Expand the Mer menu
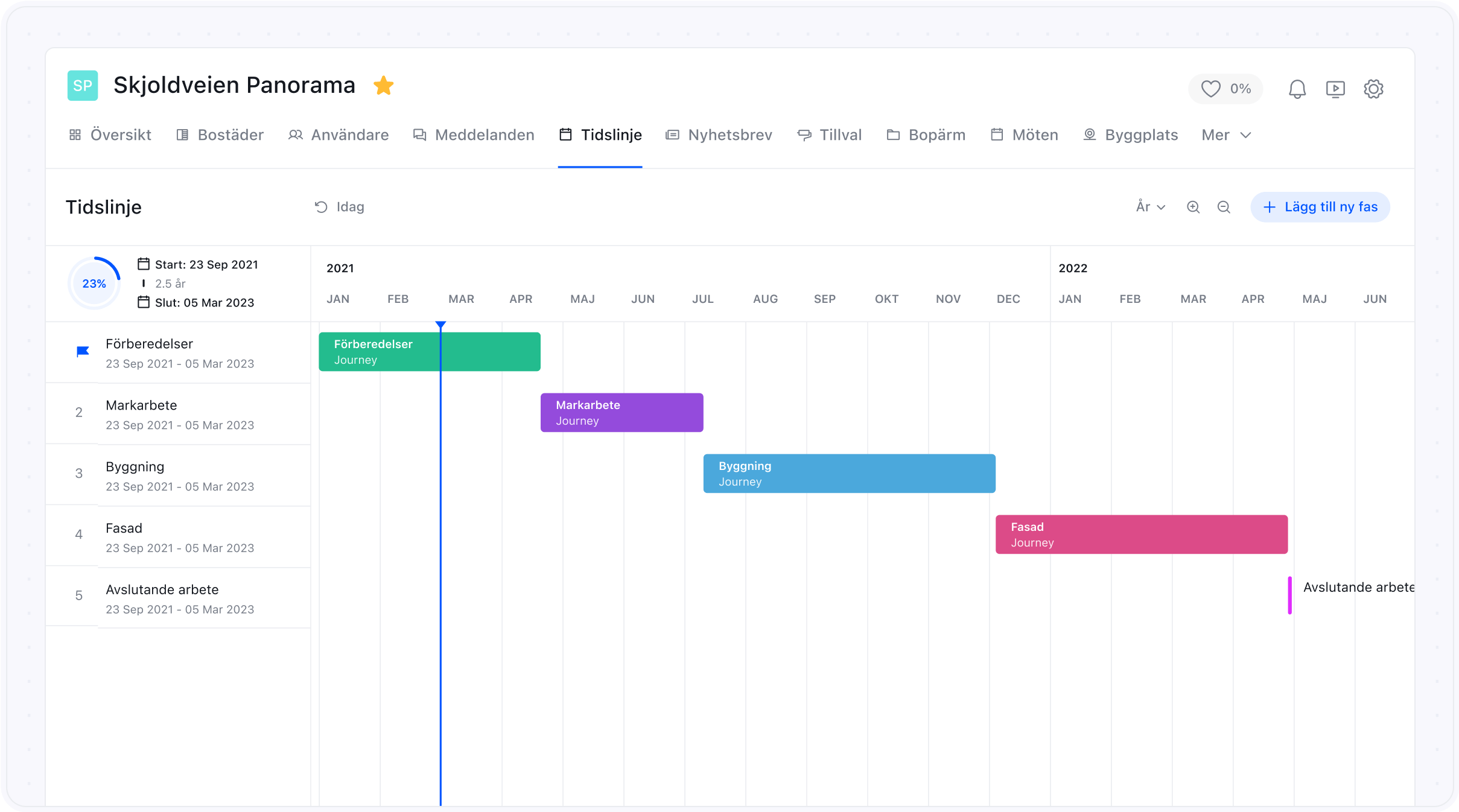1459x812 pixels. coord(1225,135)
